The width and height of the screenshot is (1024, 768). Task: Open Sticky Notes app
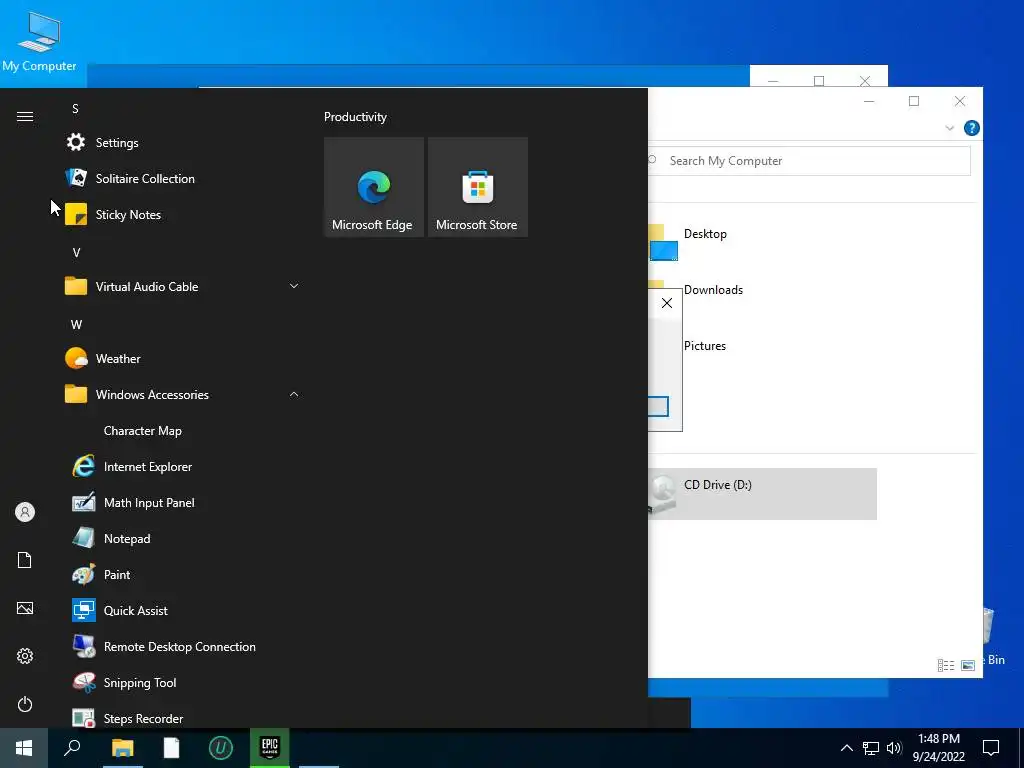(x=183, y=214)
